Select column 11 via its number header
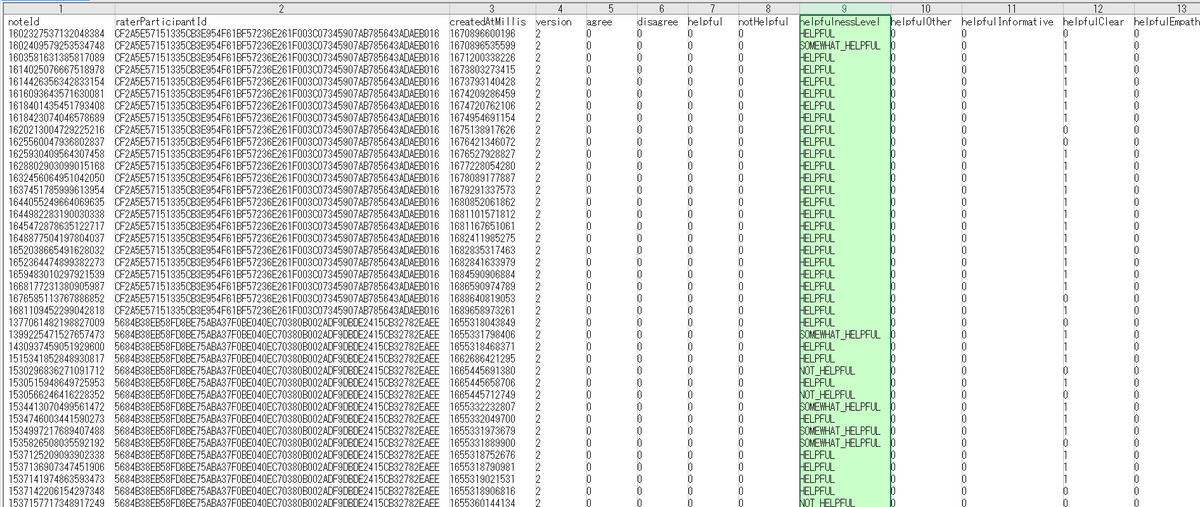The image size is (1200, 507). (1010, 8)
